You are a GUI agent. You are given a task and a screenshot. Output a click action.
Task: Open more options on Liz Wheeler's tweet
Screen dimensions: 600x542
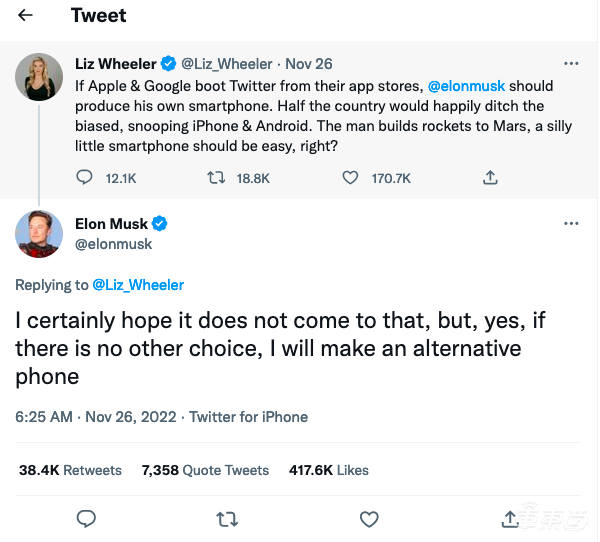pyautogui.click(x=571, y=63)
